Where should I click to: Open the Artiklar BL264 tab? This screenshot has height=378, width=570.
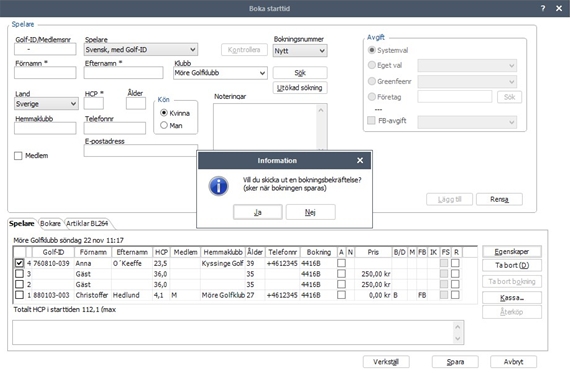click(87, 223)
